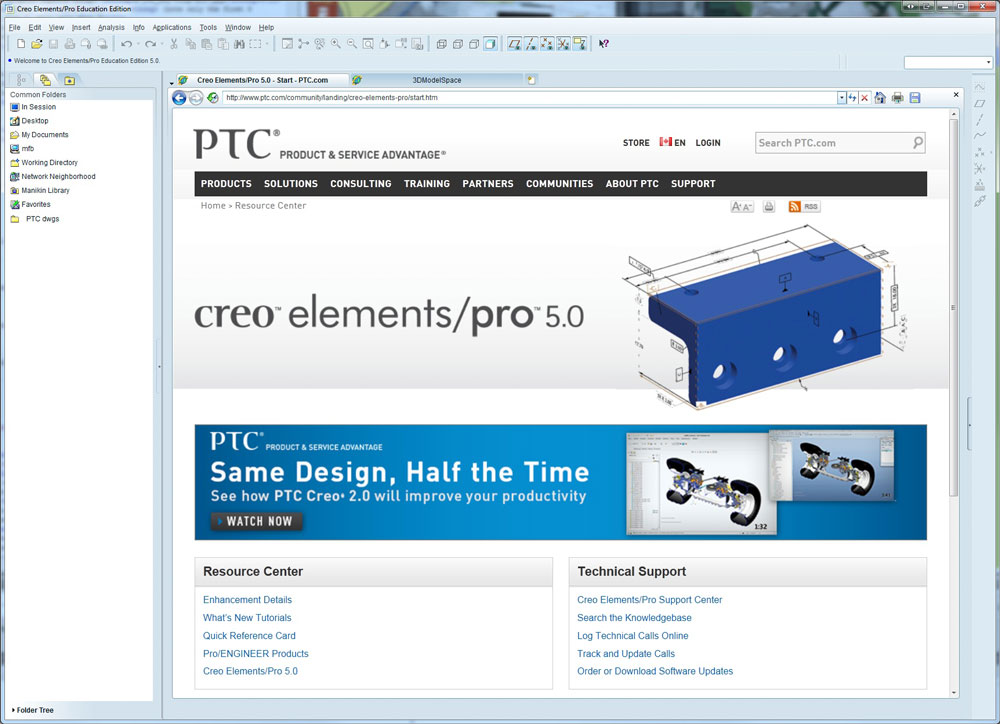Switch model display to Hidden Line

(x=457, y=44)
